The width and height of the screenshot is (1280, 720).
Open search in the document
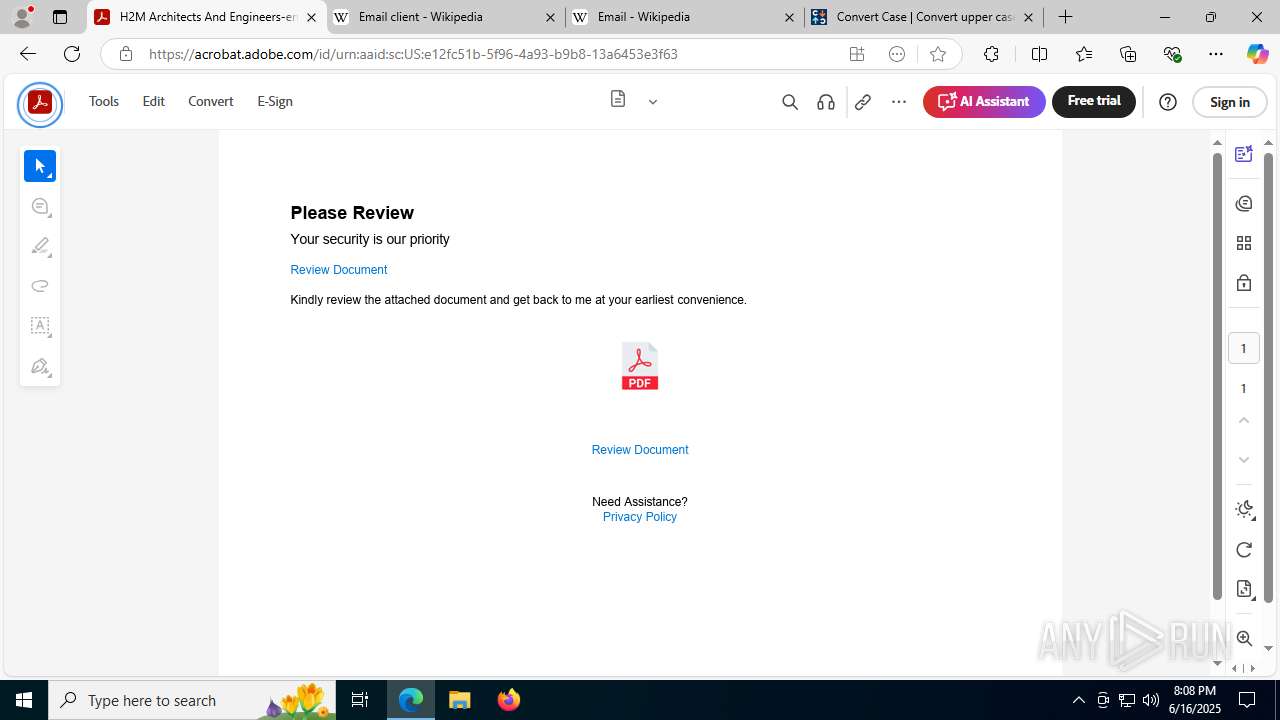point(790,102)
